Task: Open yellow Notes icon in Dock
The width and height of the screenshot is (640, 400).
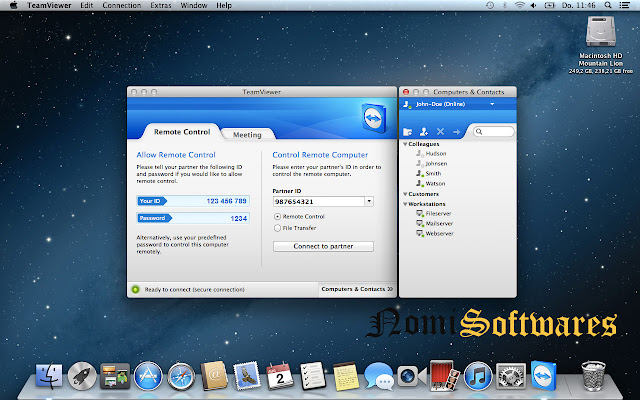Action: click(x=346, y=376)
